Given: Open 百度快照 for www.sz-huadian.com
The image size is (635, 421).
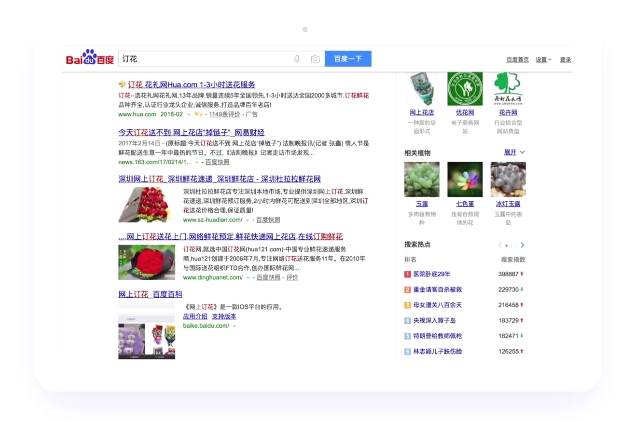Looking at the screenshot, I should (x=268, y=220).
